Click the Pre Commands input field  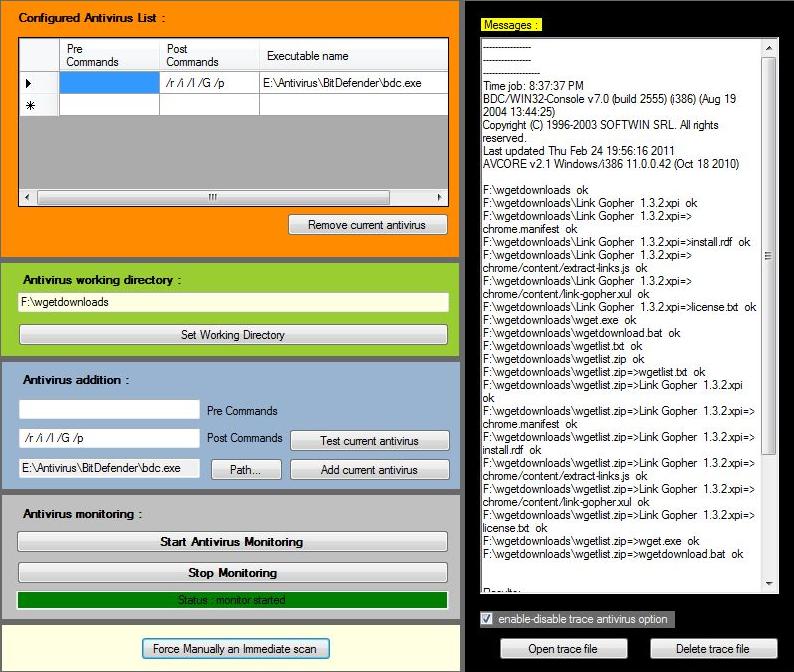tap(109, 409)
